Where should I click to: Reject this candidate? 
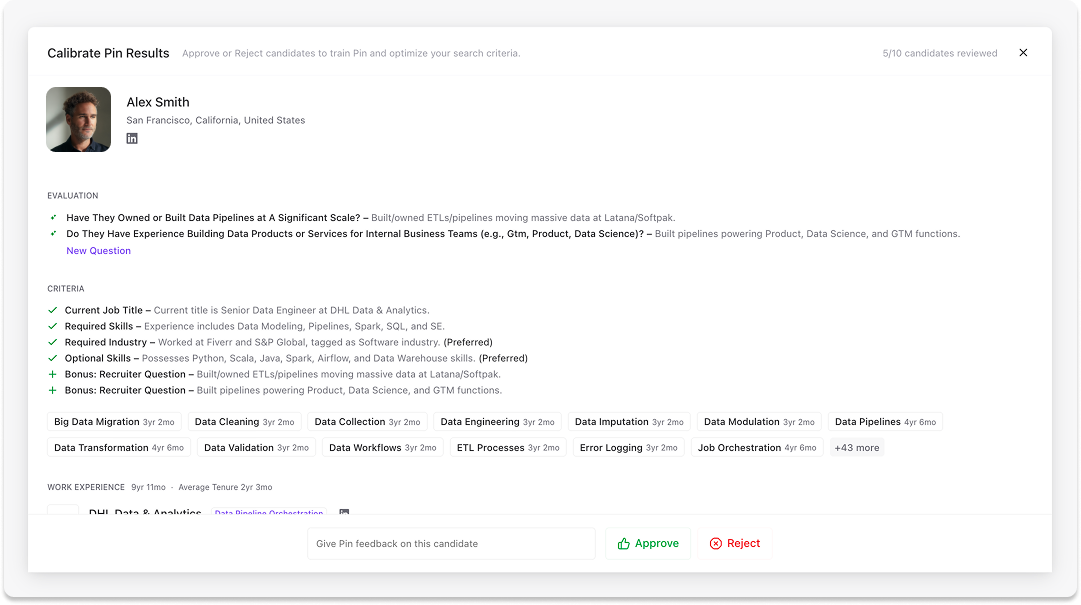tap(735, 544)
